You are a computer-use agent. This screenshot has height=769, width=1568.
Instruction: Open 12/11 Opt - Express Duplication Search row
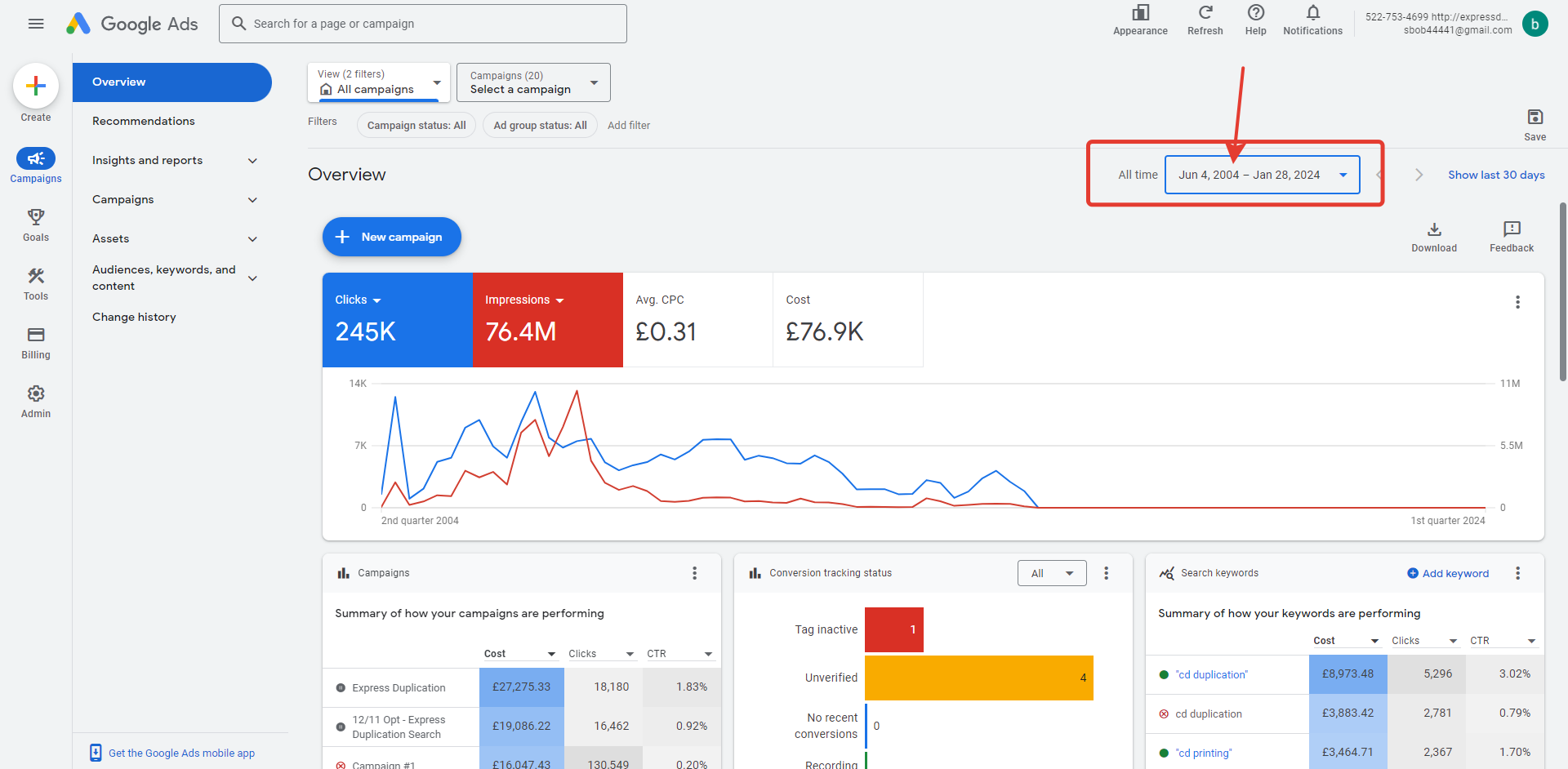pos(399,727)
